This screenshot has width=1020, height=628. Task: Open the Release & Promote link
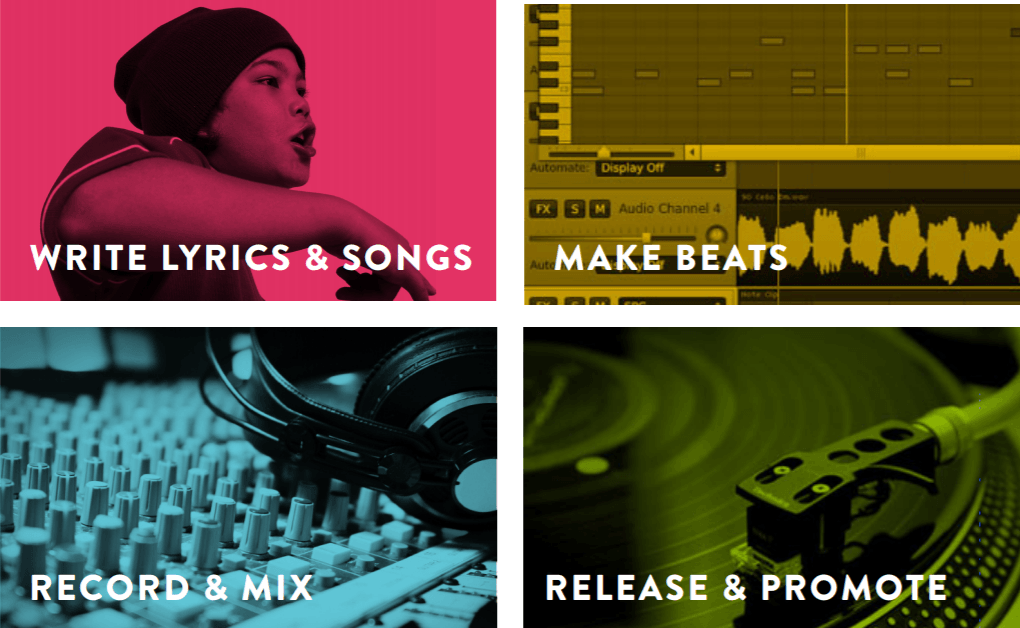[746, 588]
